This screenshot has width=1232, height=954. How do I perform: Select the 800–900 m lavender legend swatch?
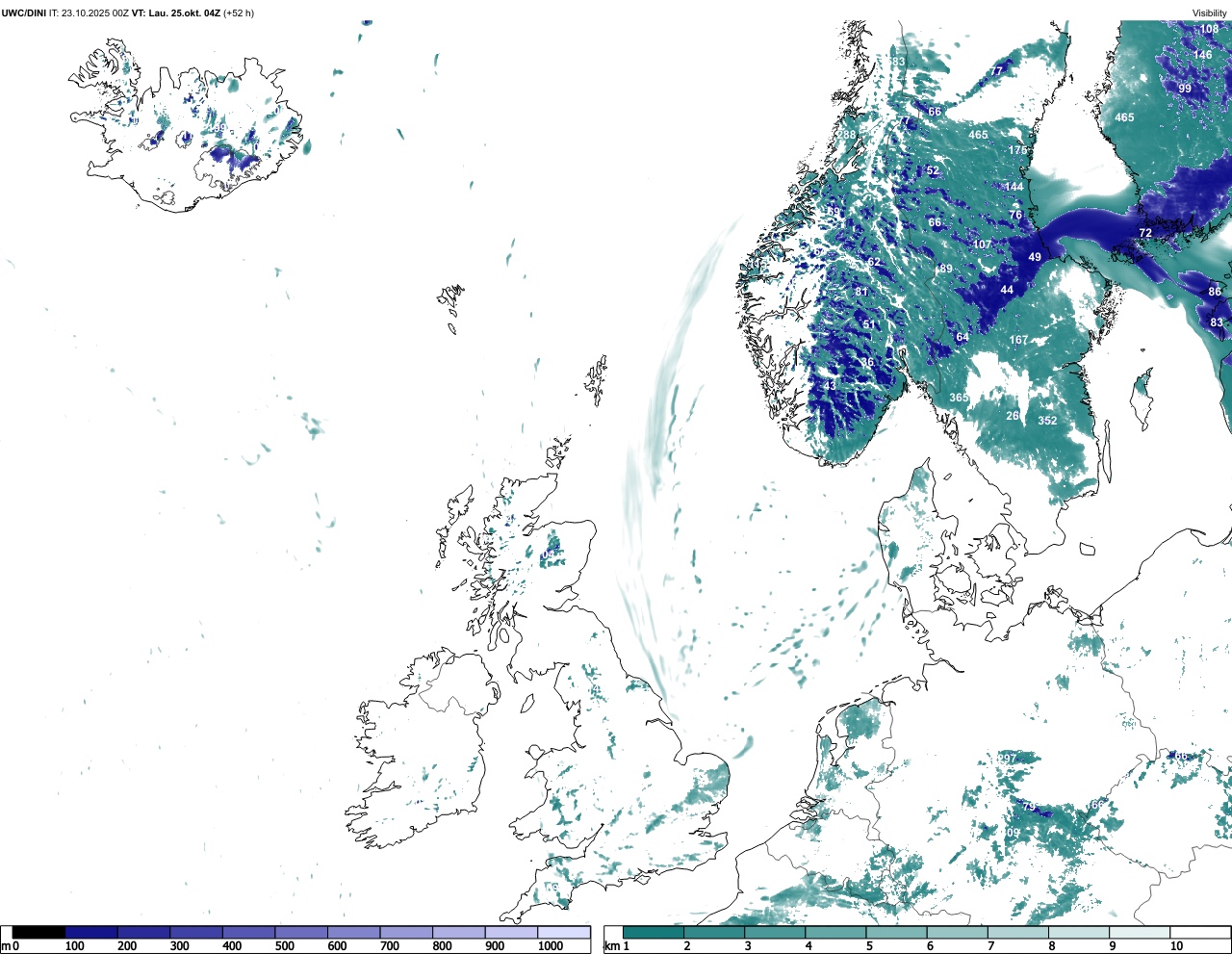tap(458, 932)
